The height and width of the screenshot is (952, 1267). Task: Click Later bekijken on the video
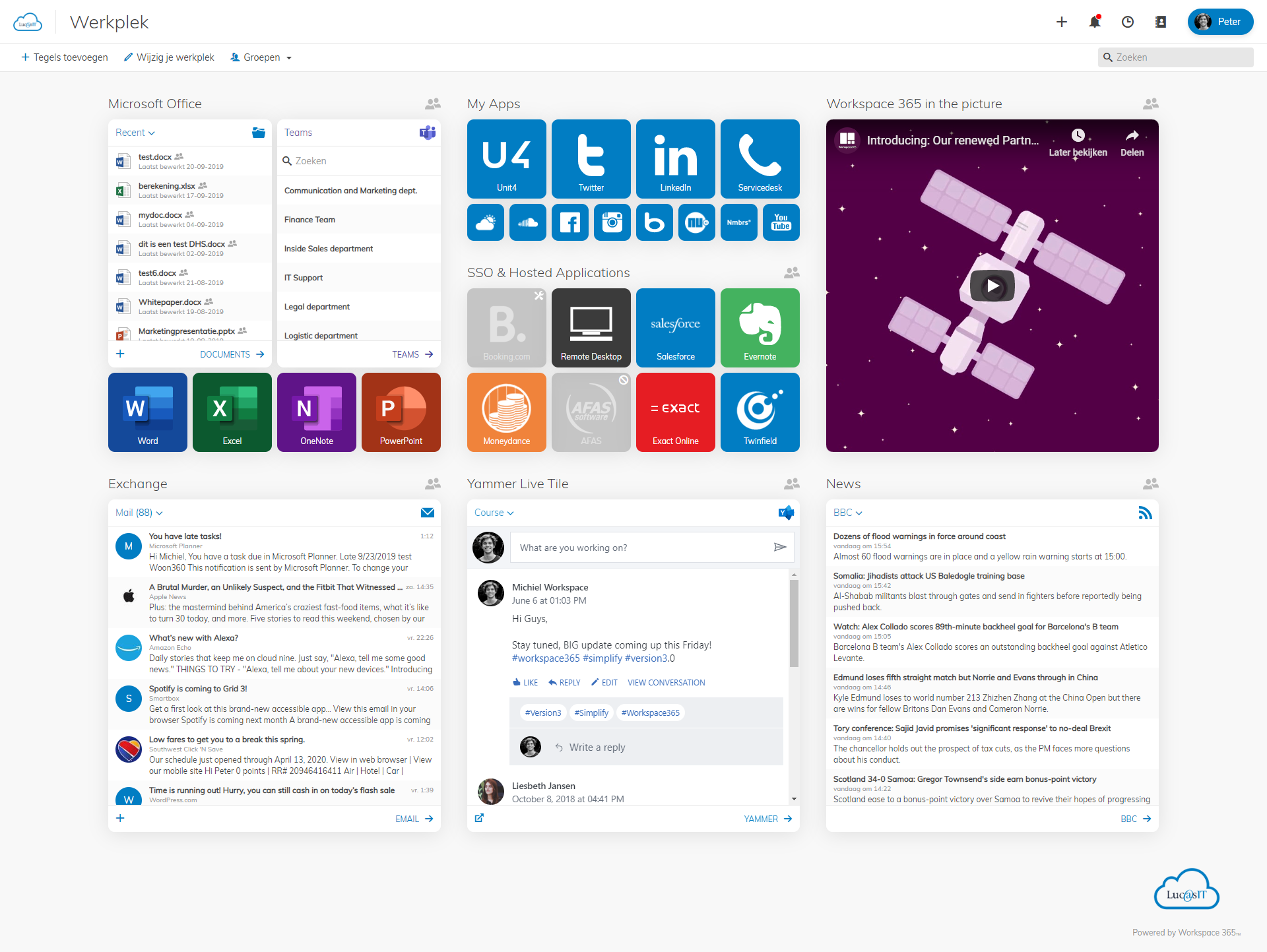coord(1078,143)
